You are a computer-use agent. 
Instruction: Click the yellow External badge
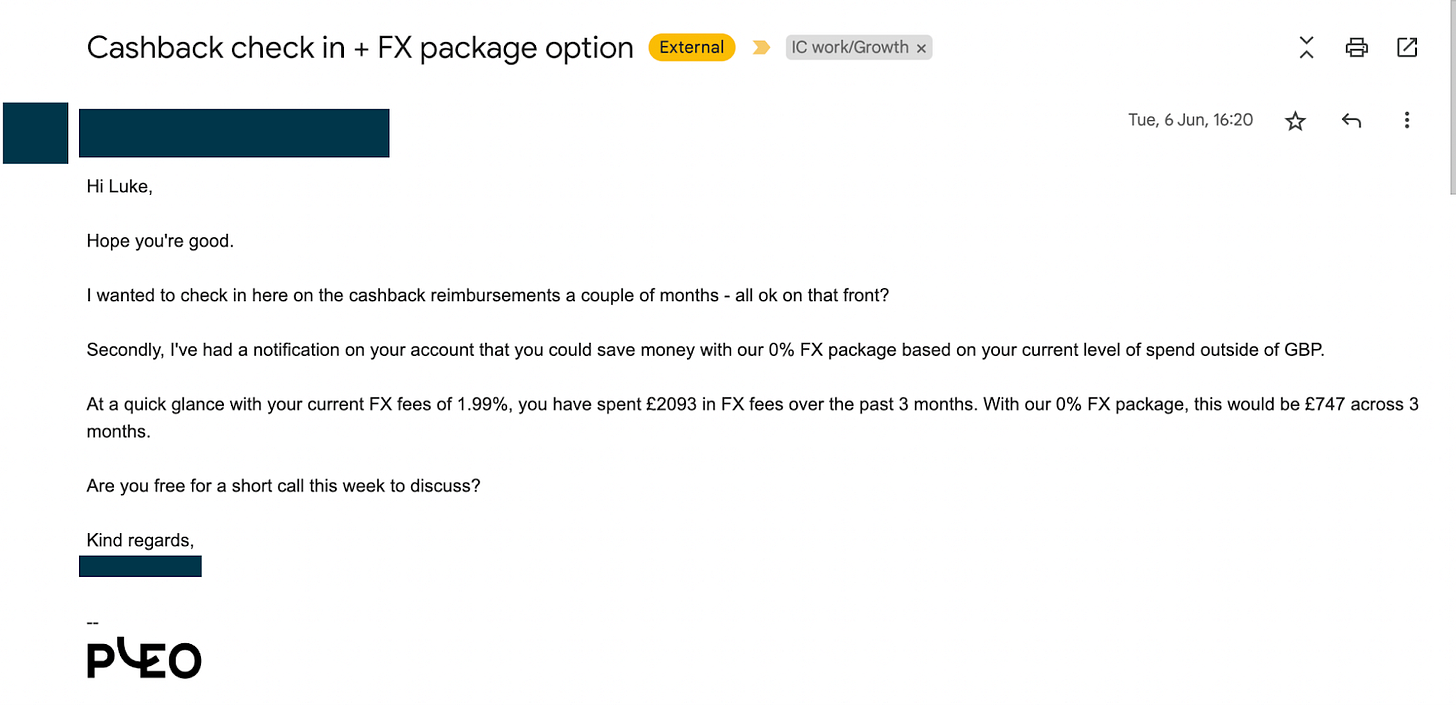[x=691, y=47]
